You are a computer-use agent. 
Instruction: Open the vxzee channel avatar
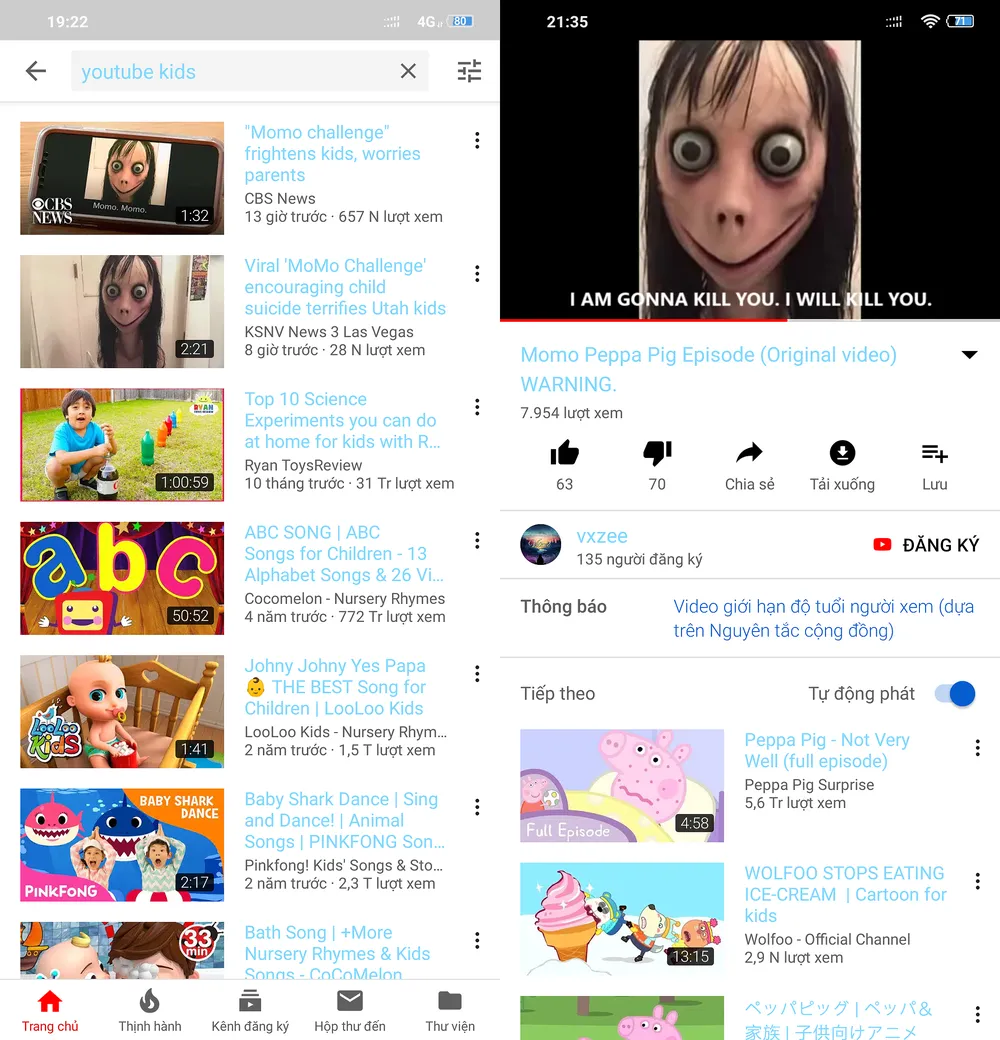click(540, 545)
